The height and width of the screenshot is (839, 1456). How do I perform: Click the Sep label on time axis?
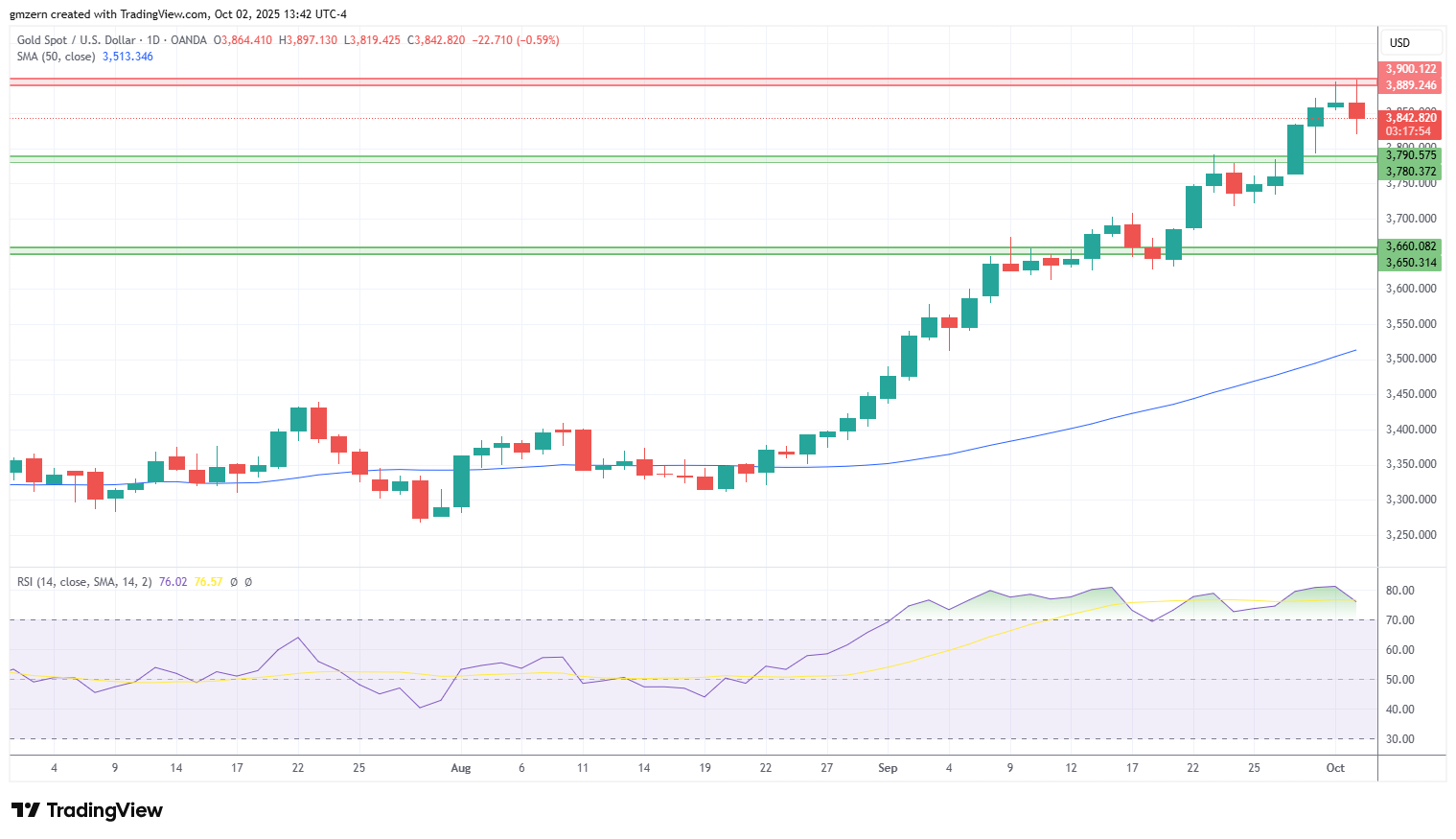point(888,768)
